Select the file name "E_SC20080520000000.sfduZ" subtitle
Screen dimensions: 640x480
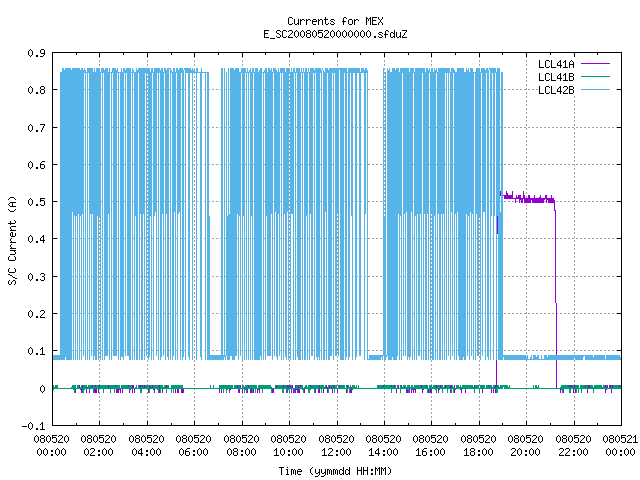(335, 34)
